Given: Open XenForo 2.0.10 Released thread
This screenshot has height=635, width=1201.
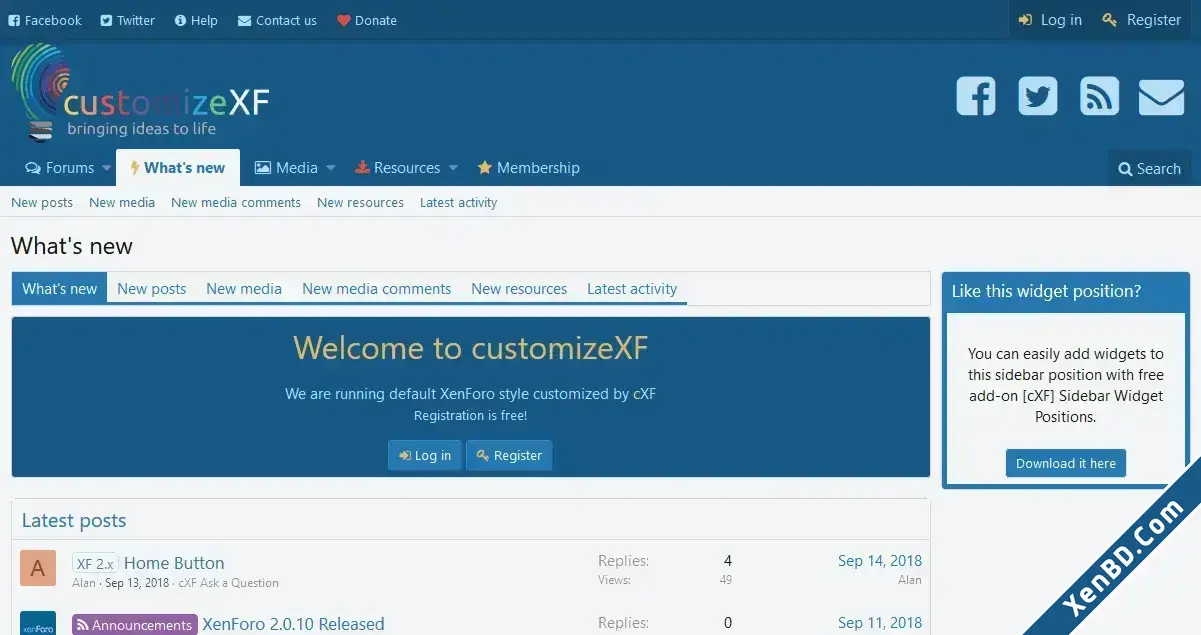Looking at the screenshot, I should click(293, 624).
